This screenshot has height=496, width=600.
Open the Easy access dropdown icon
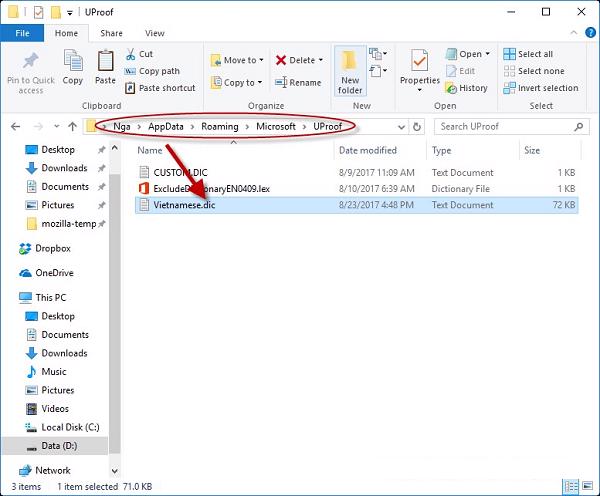(x=378, y=71)
